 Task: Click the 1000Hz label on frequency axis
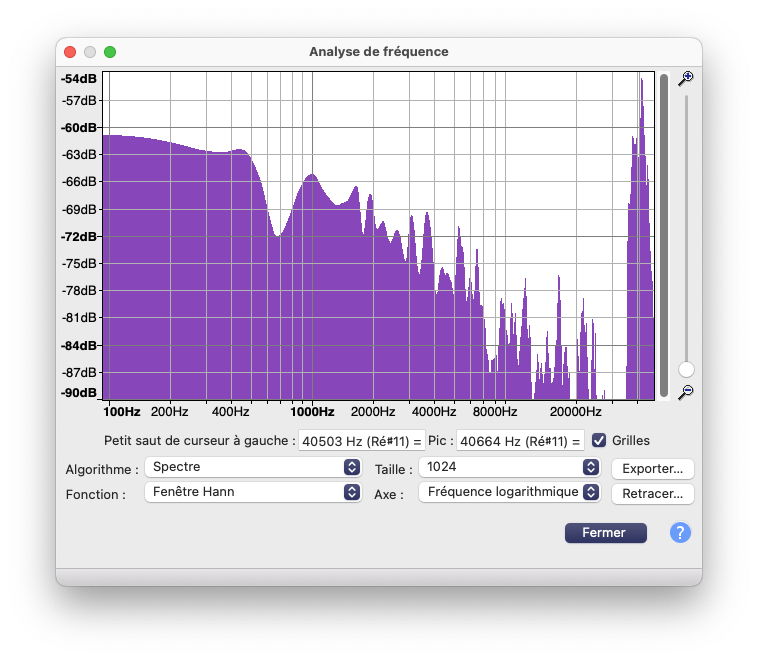tap(312, 412)
